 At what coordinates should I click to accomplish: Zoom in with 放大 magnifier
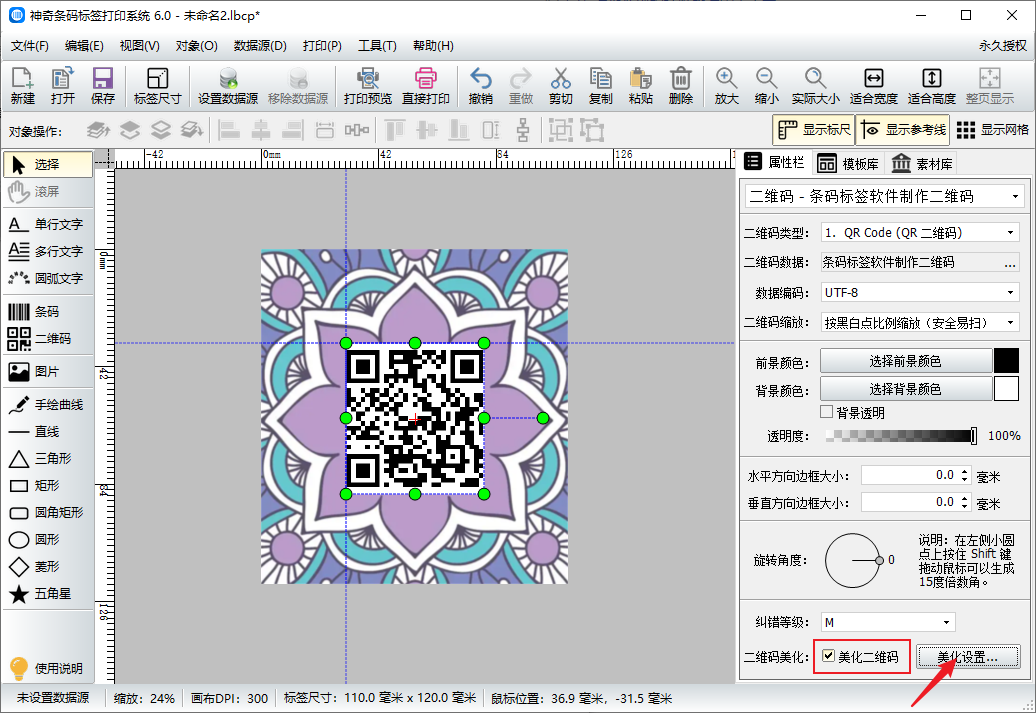[x=726, y=86]
